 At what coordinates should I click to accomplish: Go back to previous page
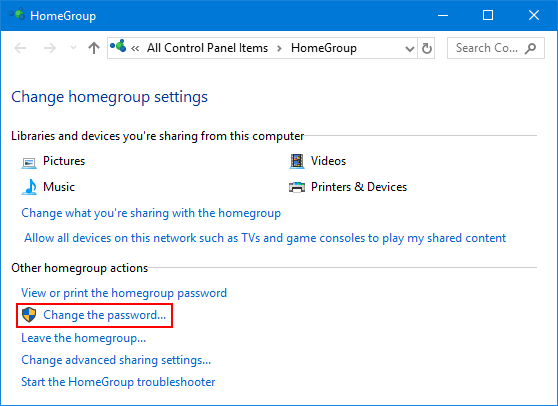(x=20, y=48)
